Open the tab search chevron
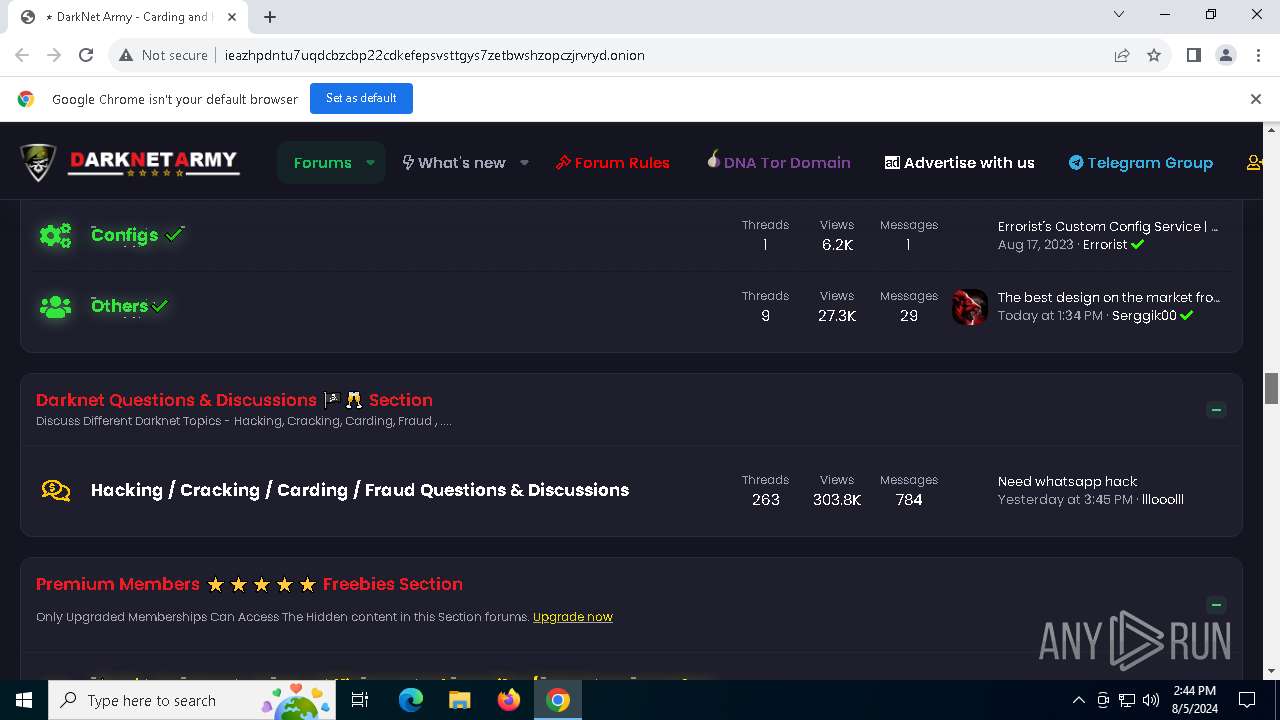The image size is (1280, 720). click(1119, 14)
